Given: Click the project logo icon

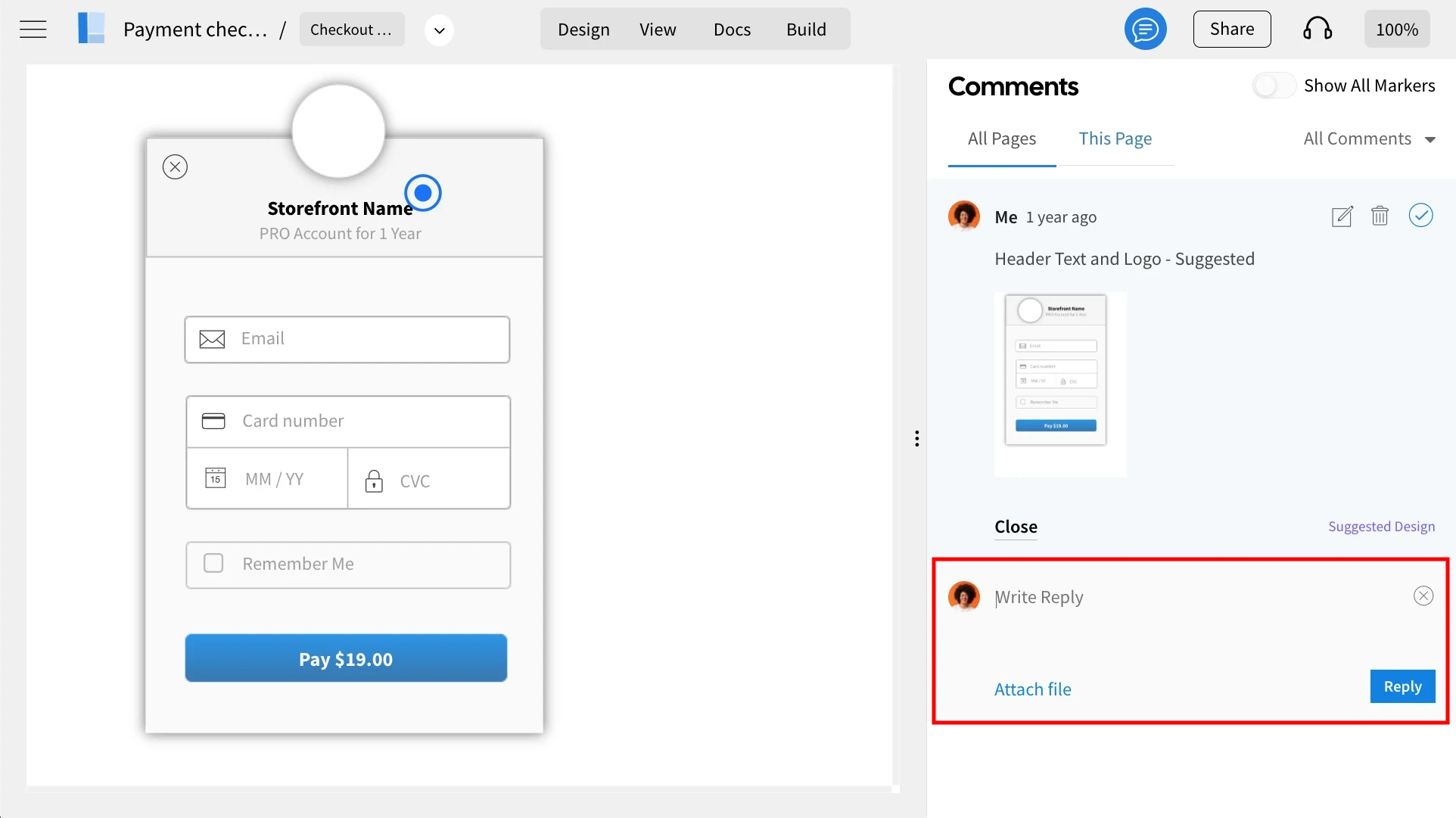Looking at the screenshot, I should point(92,29).
